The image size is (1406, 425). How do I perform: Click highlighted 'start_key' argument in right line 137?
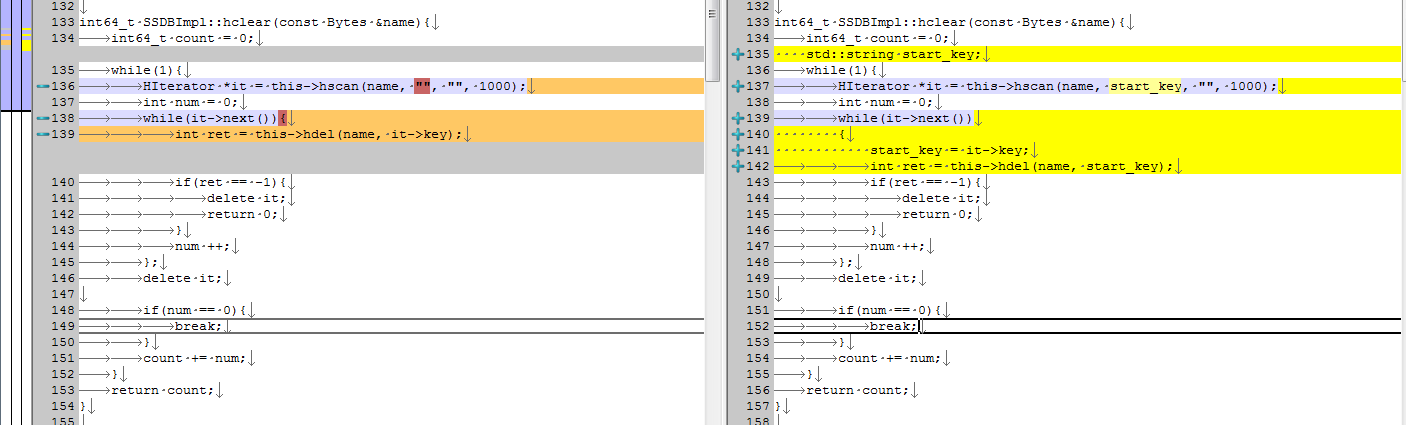tap(1146, 86)
